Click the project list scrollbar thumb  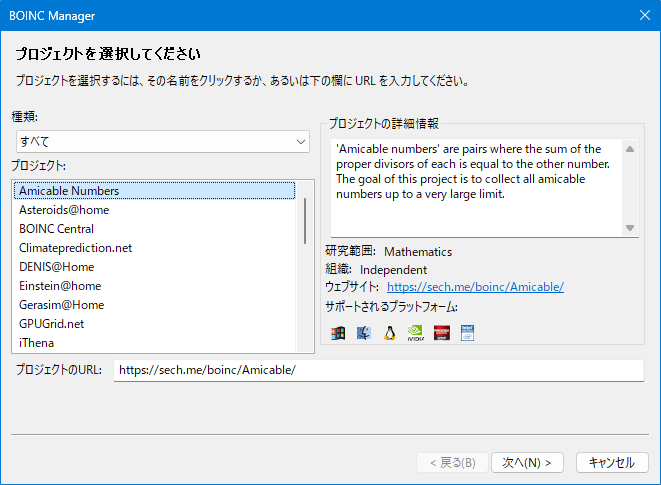pyautogui.click(x=305, y=221)
